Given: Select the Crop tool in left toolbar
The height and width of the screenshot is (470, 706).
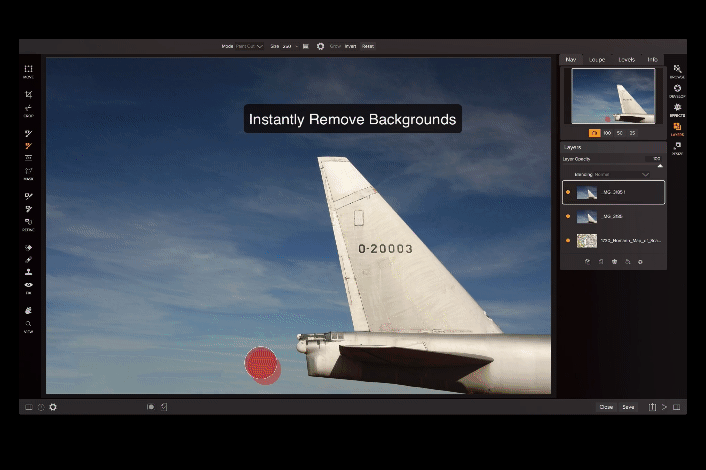Looking at the screenshot, I should coord(28,94).
